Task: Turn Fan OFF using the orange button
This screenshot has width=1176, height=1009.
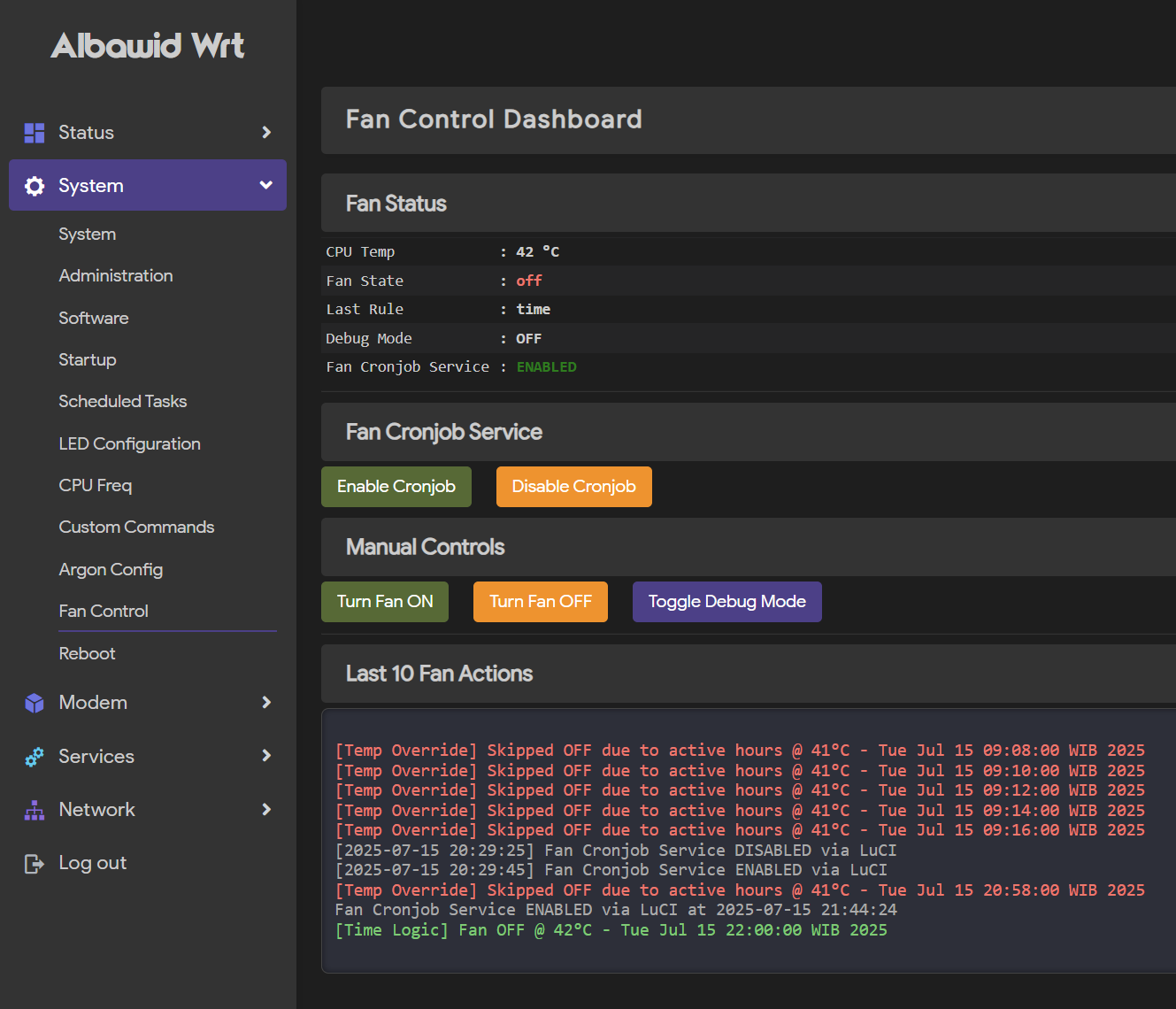Action: pyautogui.click(x=541, y=602)
